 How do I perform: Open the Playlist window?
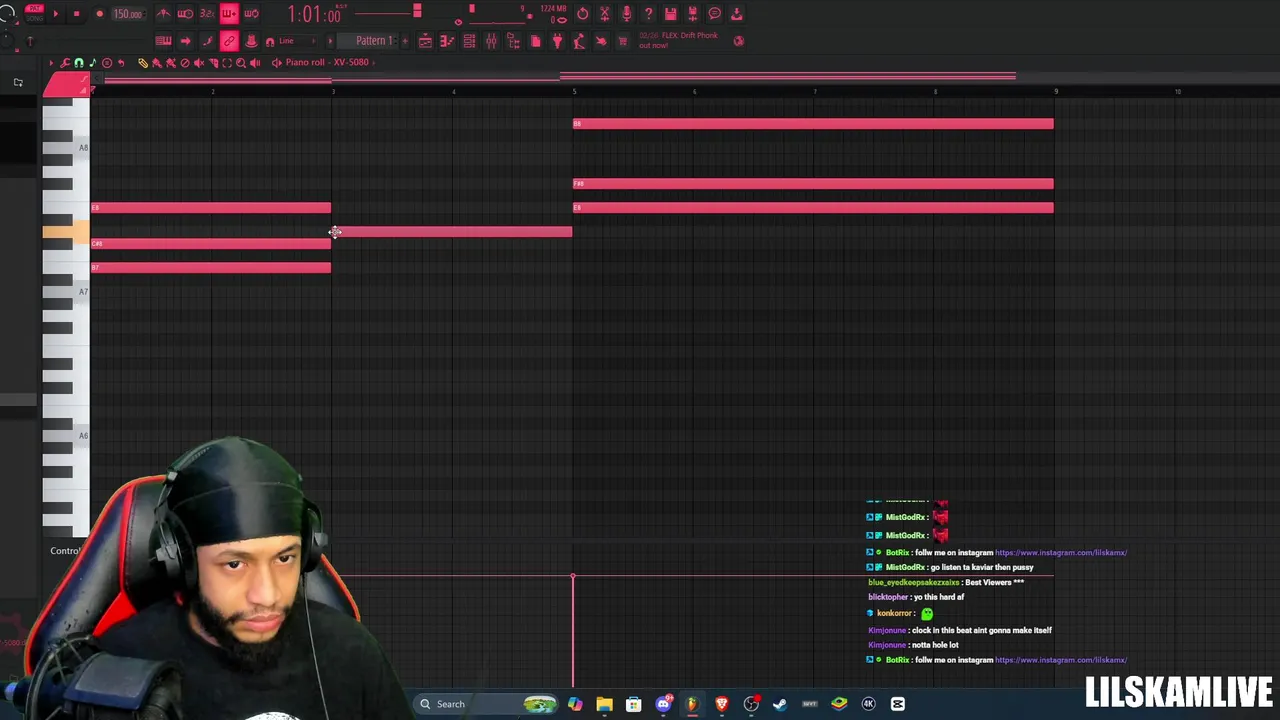point(425,41)
